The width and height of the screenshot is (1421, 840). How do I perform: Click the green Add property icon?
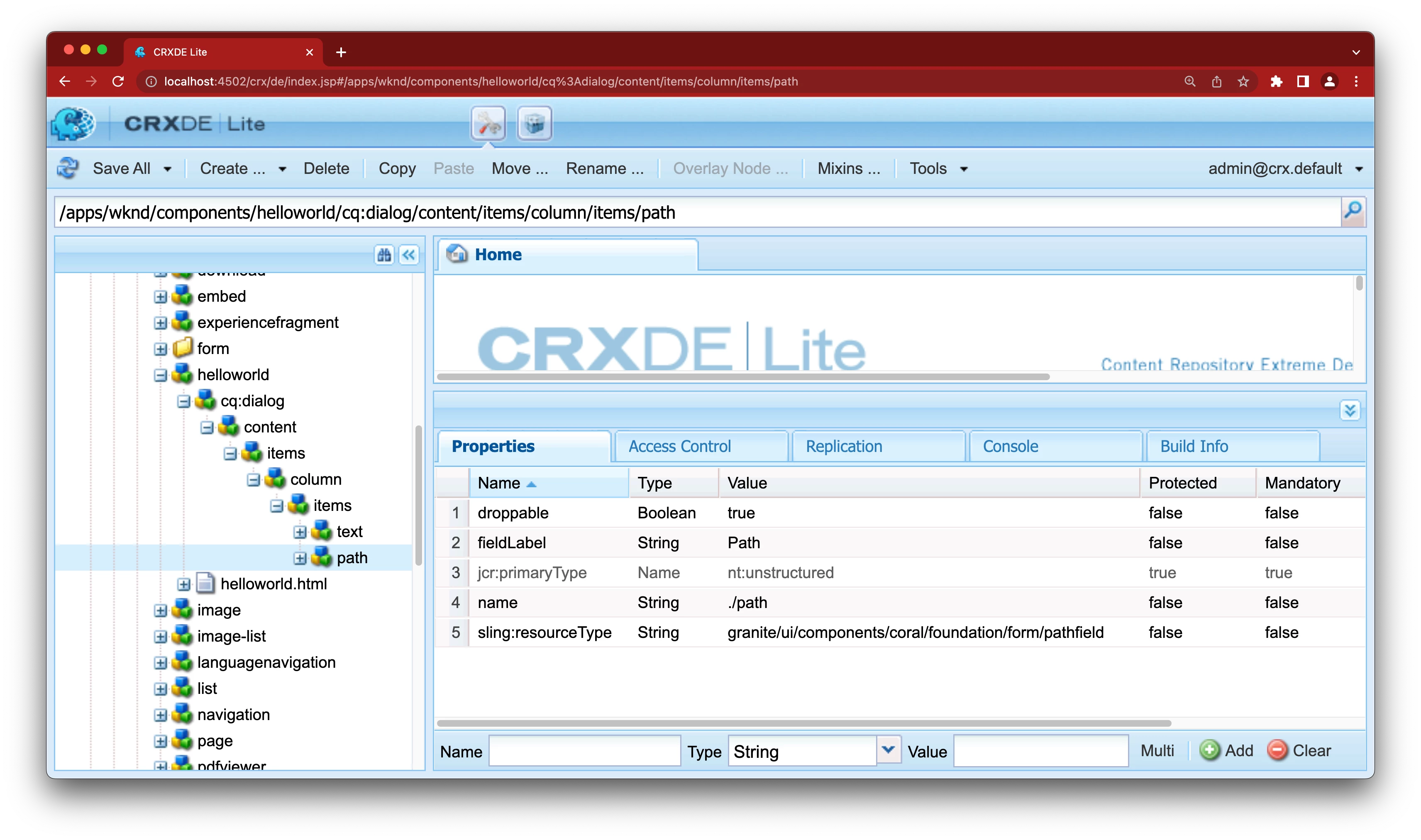point(1209,751)
